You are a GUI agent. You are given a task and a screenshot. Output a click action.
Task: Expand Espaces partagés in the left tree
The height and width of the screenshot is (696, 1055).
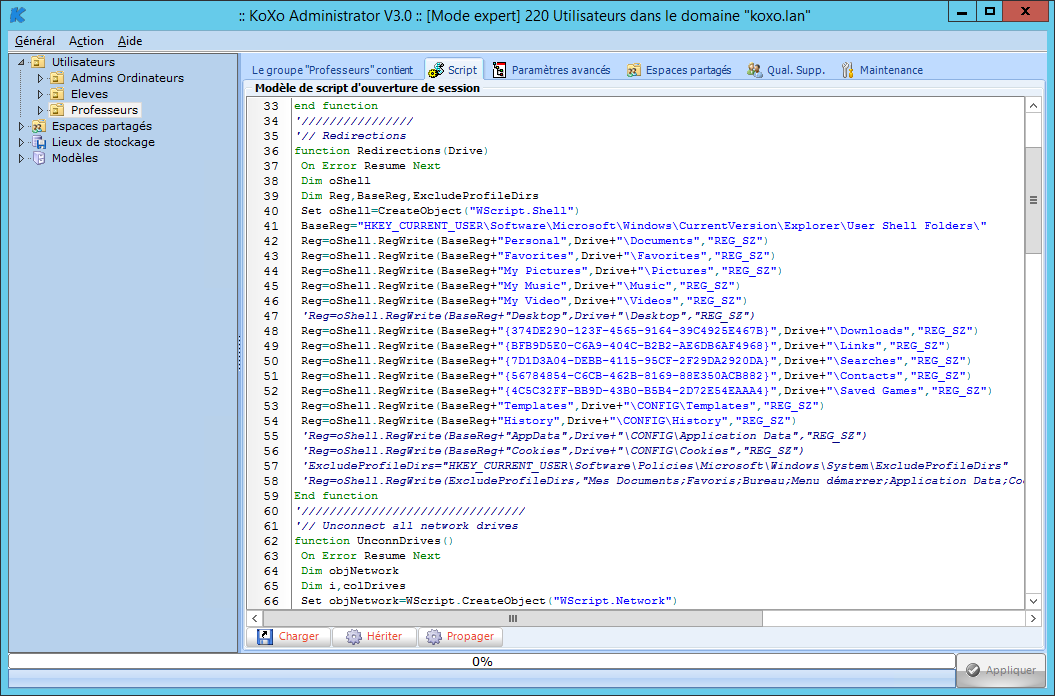tap(21, 126)
